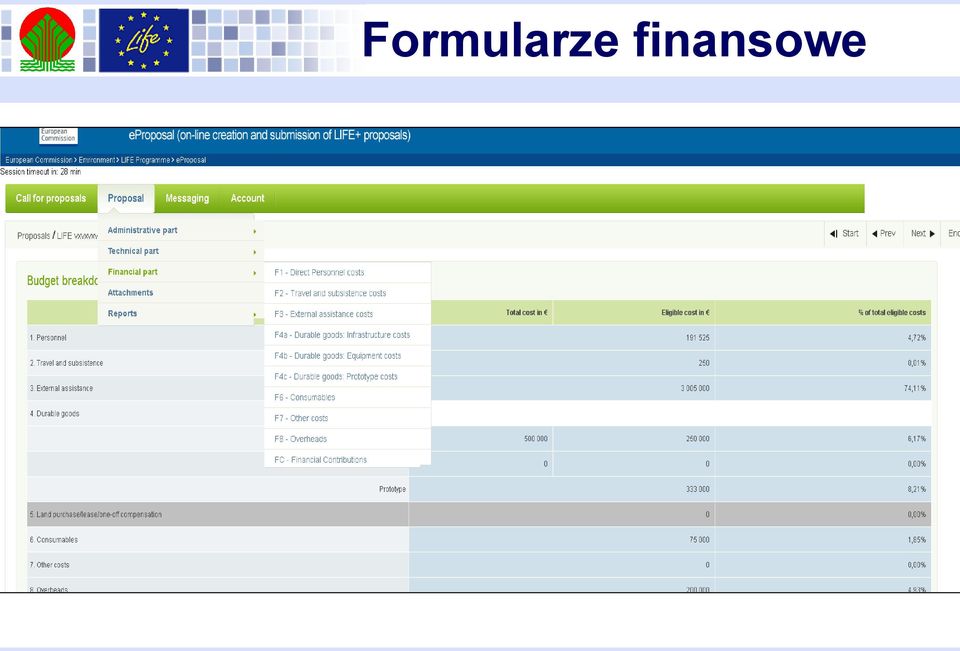Open F4c - Durable goods: Prototype costs
This screenshot has width=960, height=651.
pyautogui.click(x=347, y=377)
